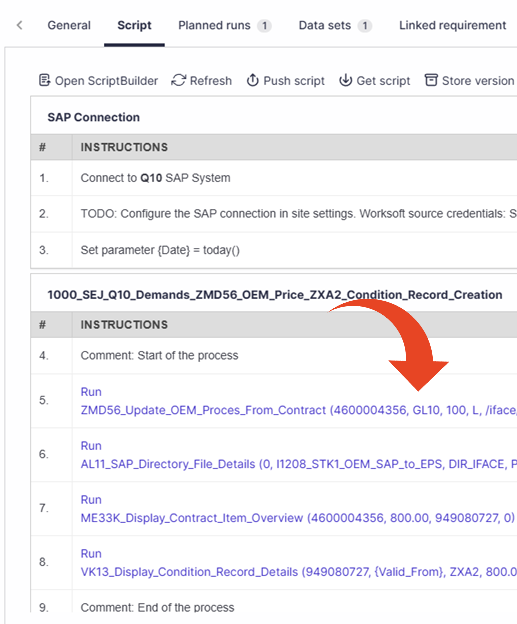The image size is (517, 624).
Task: Click the Refresh label
Action: click(211, 81)
